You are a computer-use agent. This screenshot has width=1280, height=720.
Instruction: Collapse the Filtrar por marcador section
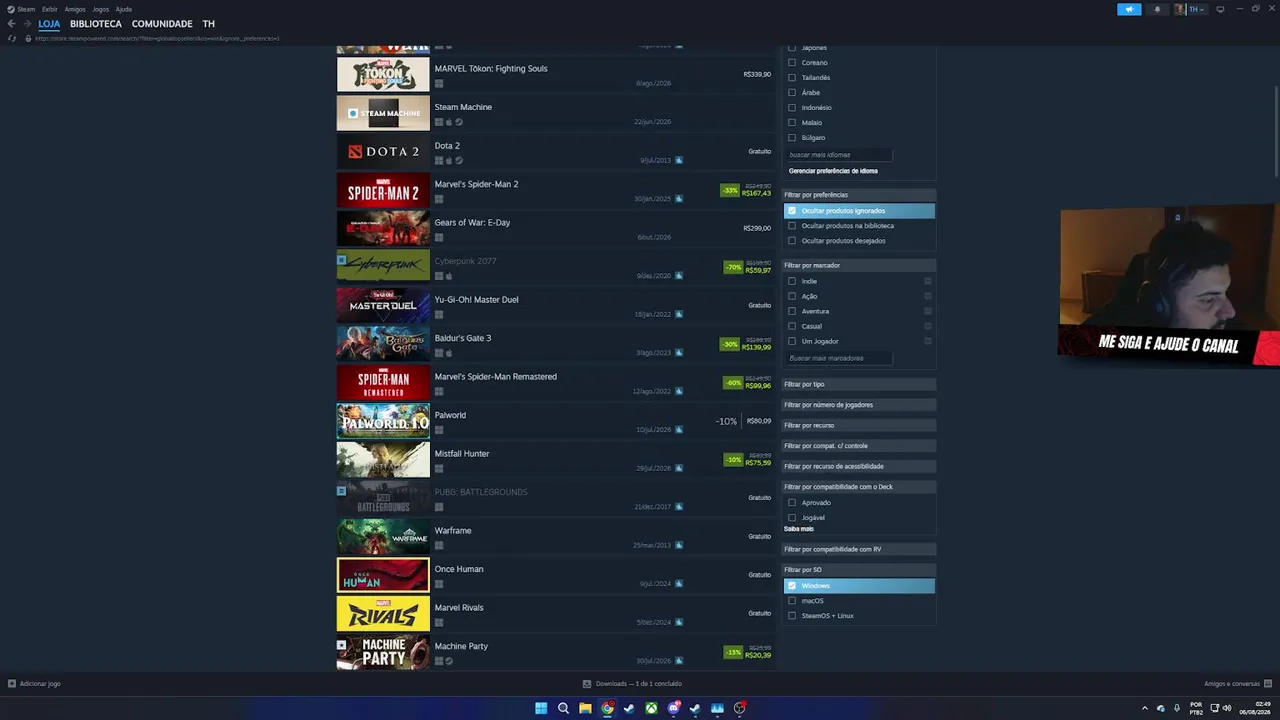pyautogui.click(x=859, y=265)
